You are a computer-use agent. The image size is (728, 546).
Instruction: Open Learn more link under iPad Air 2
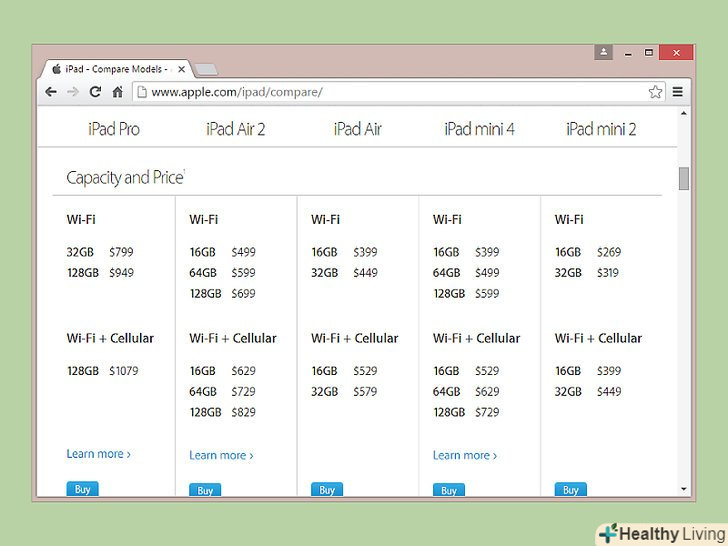tap(221, 456)
